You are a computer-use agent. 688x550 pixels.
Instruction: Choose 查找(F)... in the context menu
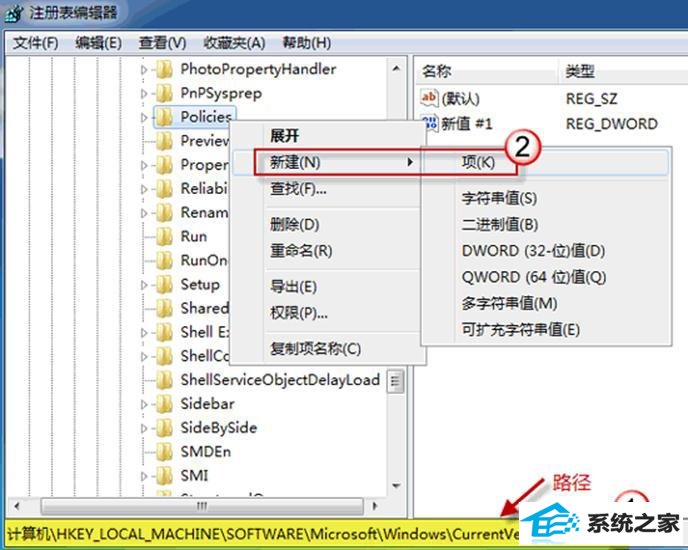coord(298,189)
